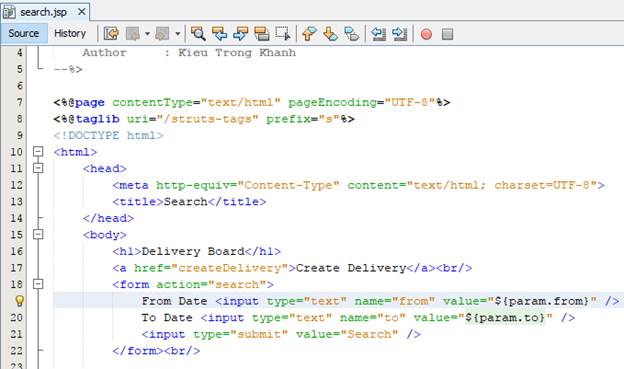Jump to Next Bookmark
Image resolution: width=624 pixels, height=369 pixels.
330,33
